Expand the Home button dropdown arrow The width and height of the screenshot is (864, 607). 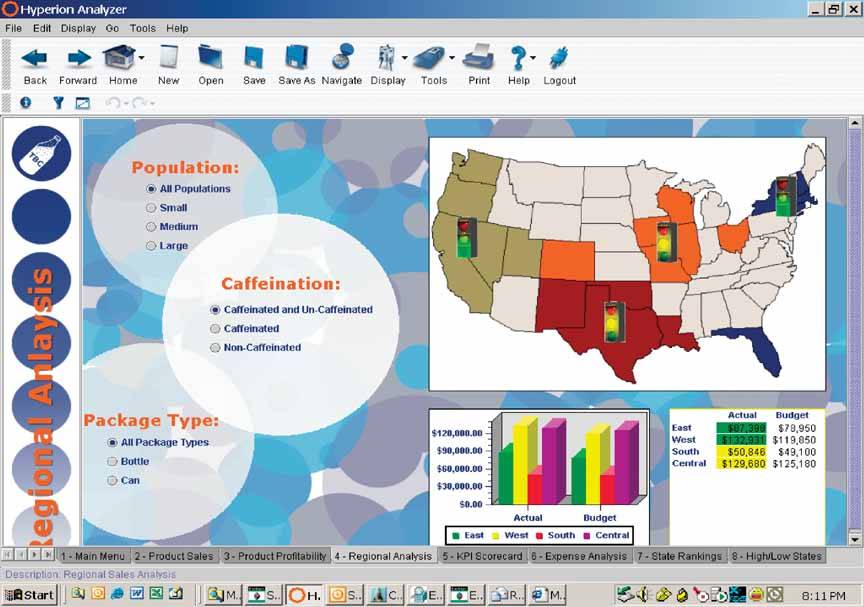coord(142,57)
